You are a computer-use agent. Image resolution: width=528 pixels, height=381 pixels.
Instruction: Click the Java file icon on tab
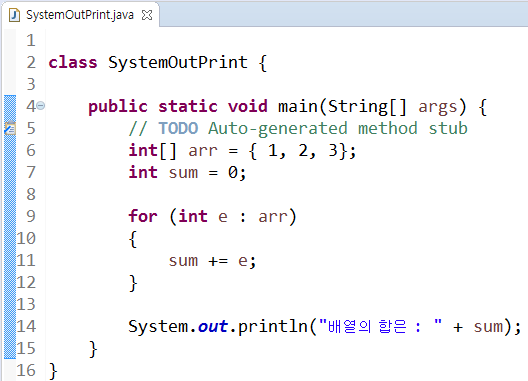pos(14,15)
